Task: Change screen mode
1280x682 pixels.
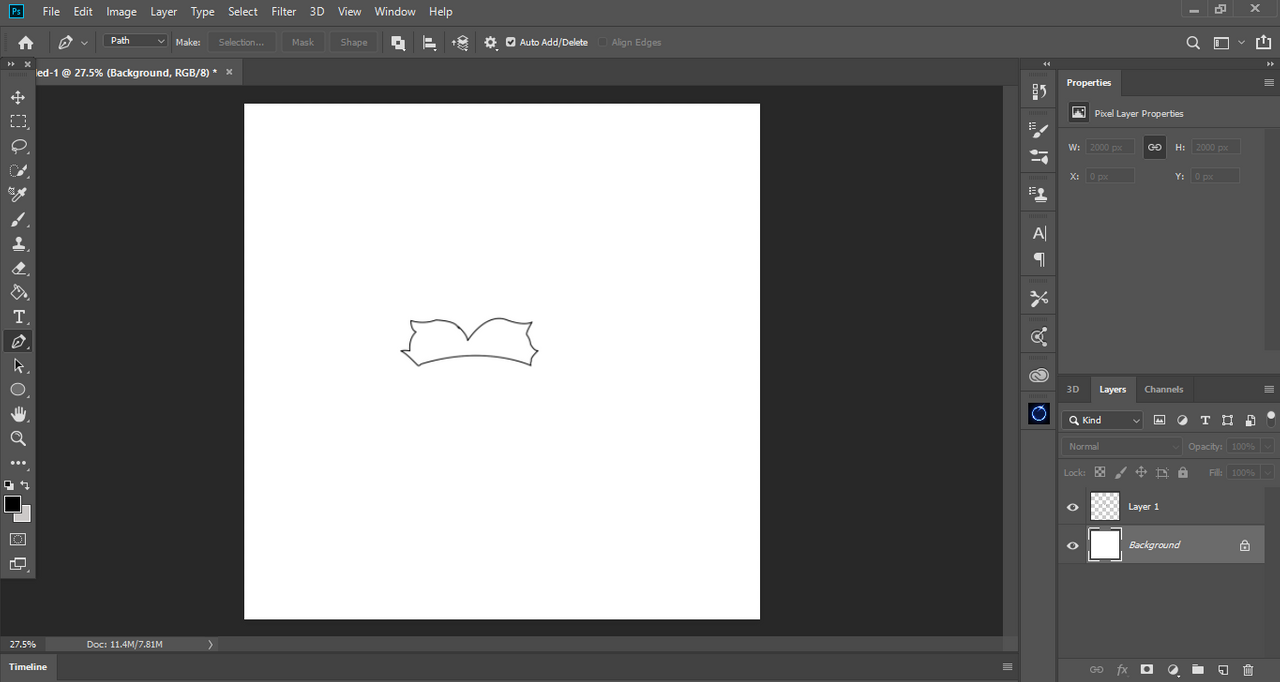Action: 18,564
